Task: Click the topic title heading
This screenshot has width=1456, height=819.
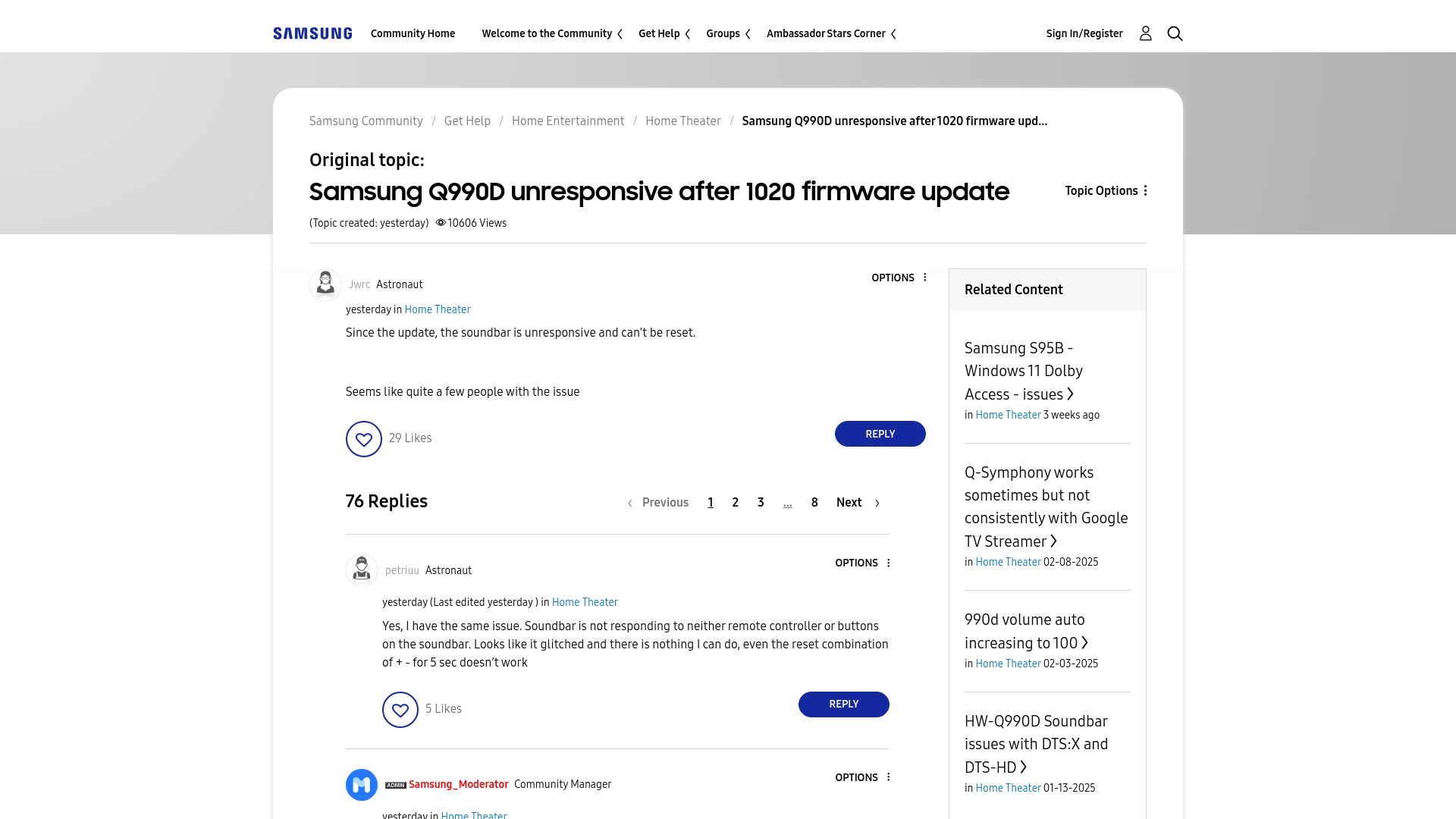Action: click(659, 191)
